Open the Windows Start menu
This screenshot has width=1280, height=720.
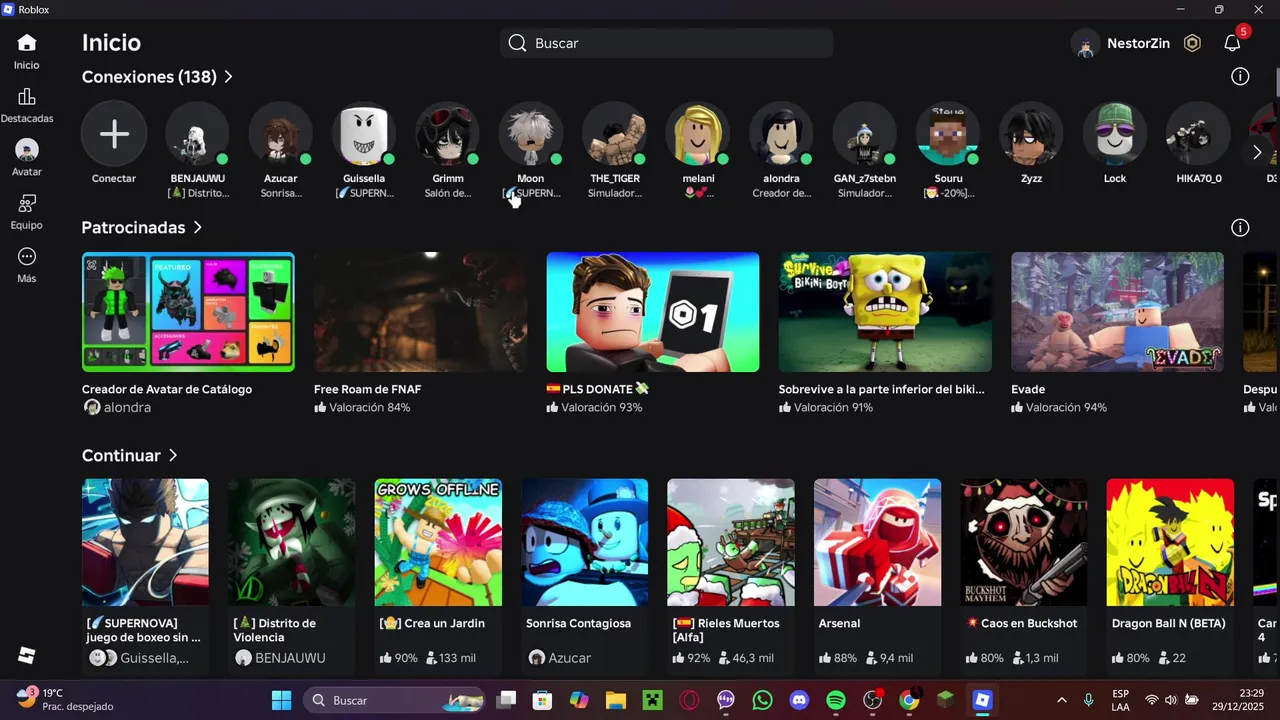(x=281, y=700)
